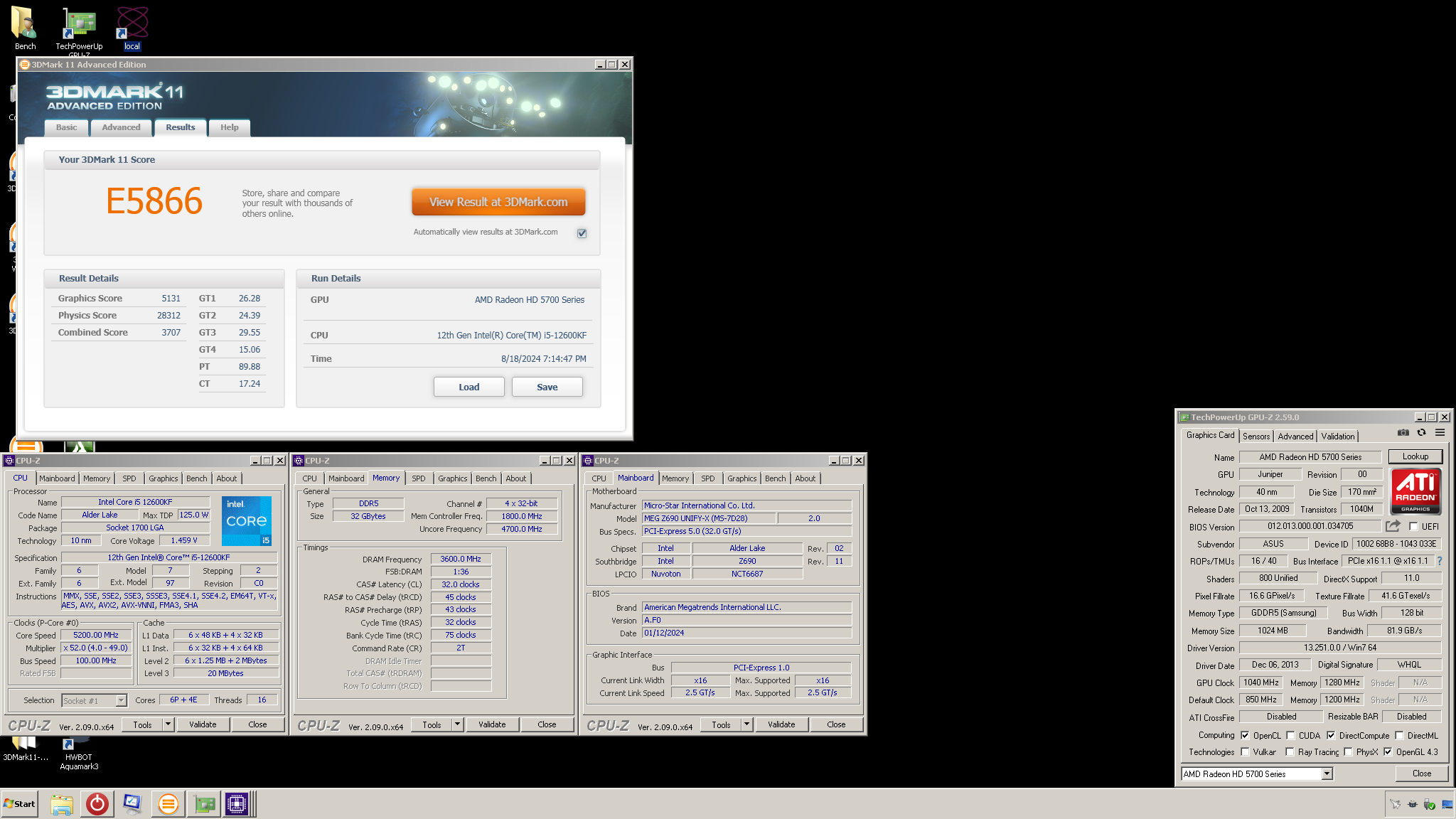The image size is (1456, 819).
Task: Click the monitor checkmark taskbar icon
Action: click(132, 804)
